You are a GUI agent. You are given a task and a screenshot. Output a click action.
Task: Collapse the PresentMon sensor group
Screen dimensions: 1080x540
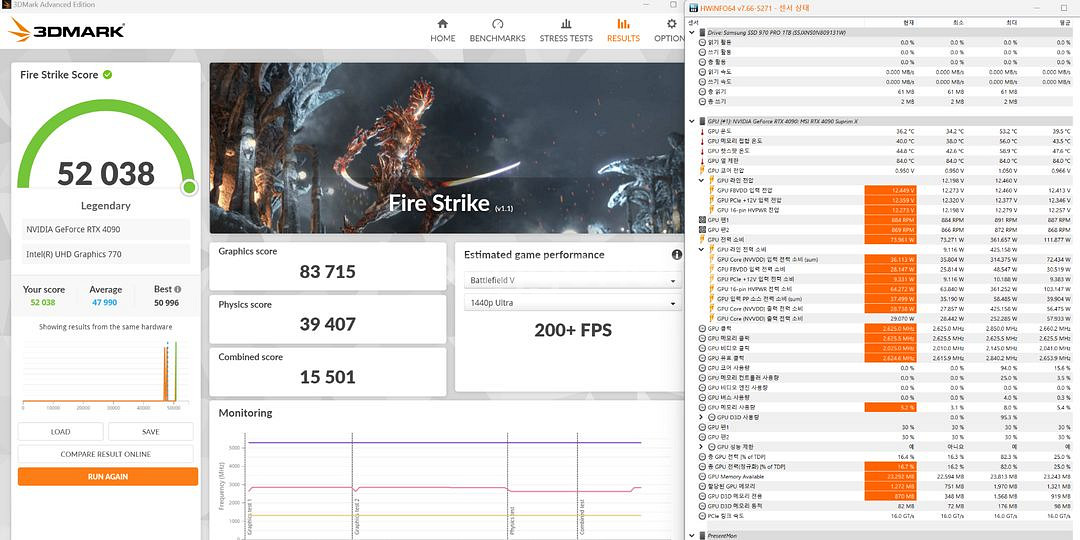[x=692, y=535]
